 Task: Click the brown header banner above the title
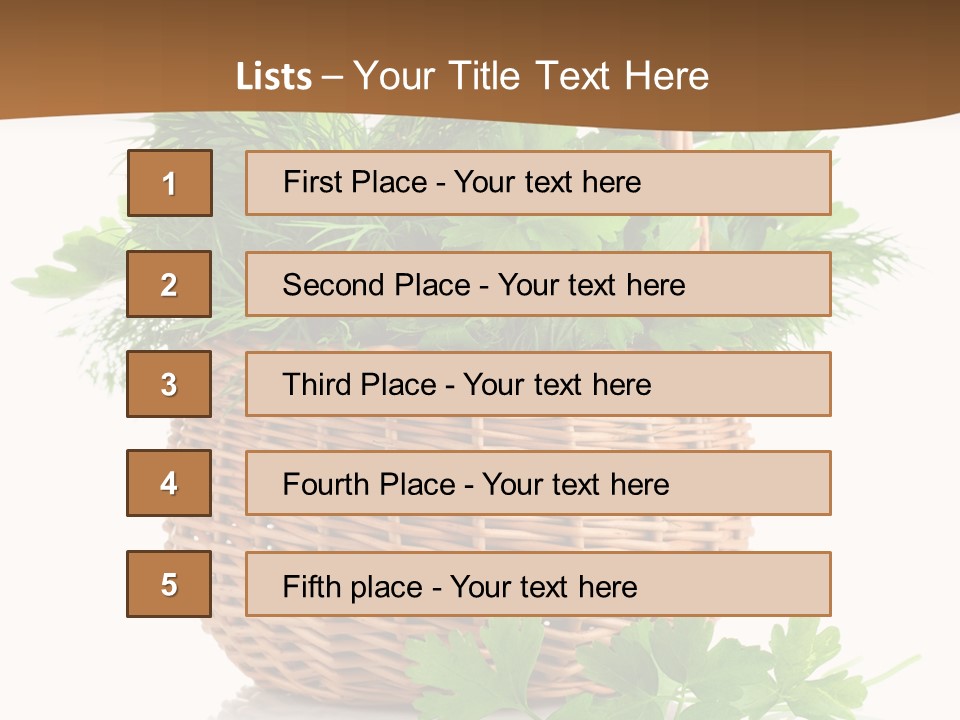pyautogui.click(x=480, y=25)
